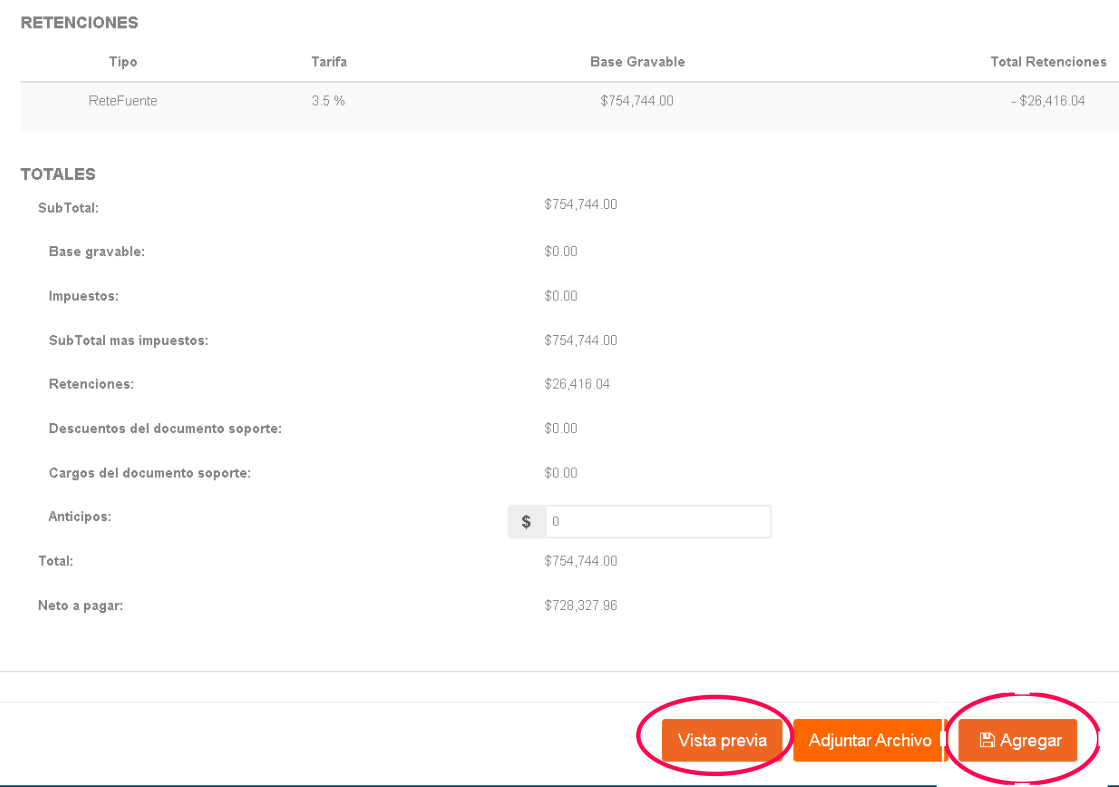1119x787 pixels.
Task: Click the Impuestos: label
Action: (83, 295)
